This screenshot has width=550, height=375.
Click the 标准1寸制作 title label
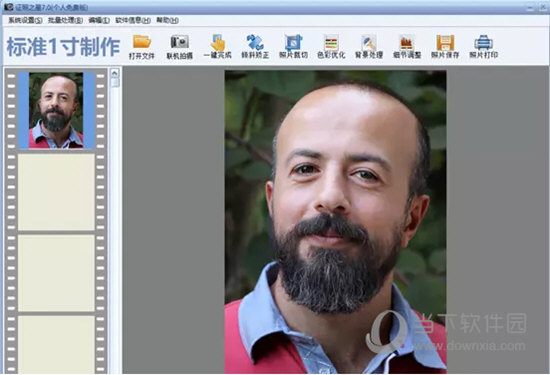(63, 47)
